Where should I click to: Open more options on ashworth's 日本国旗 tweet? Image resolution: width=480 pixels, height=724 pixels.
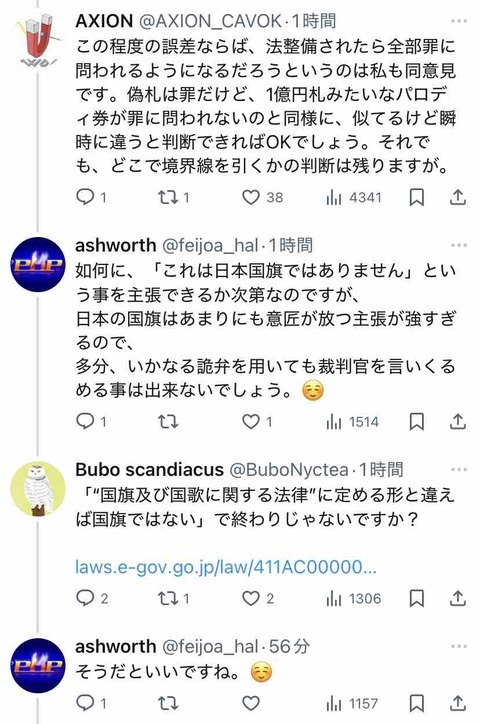tap(459, 245)
